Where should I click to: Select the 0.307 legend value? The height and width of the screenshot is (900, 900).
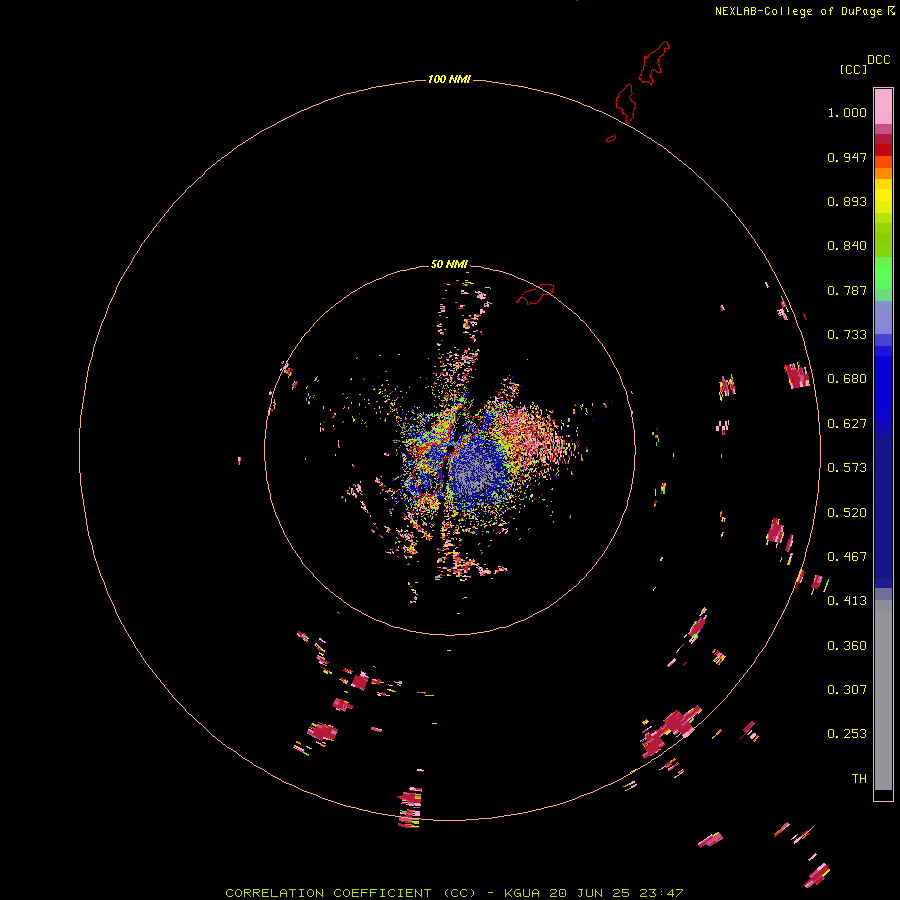pos(847,690)
